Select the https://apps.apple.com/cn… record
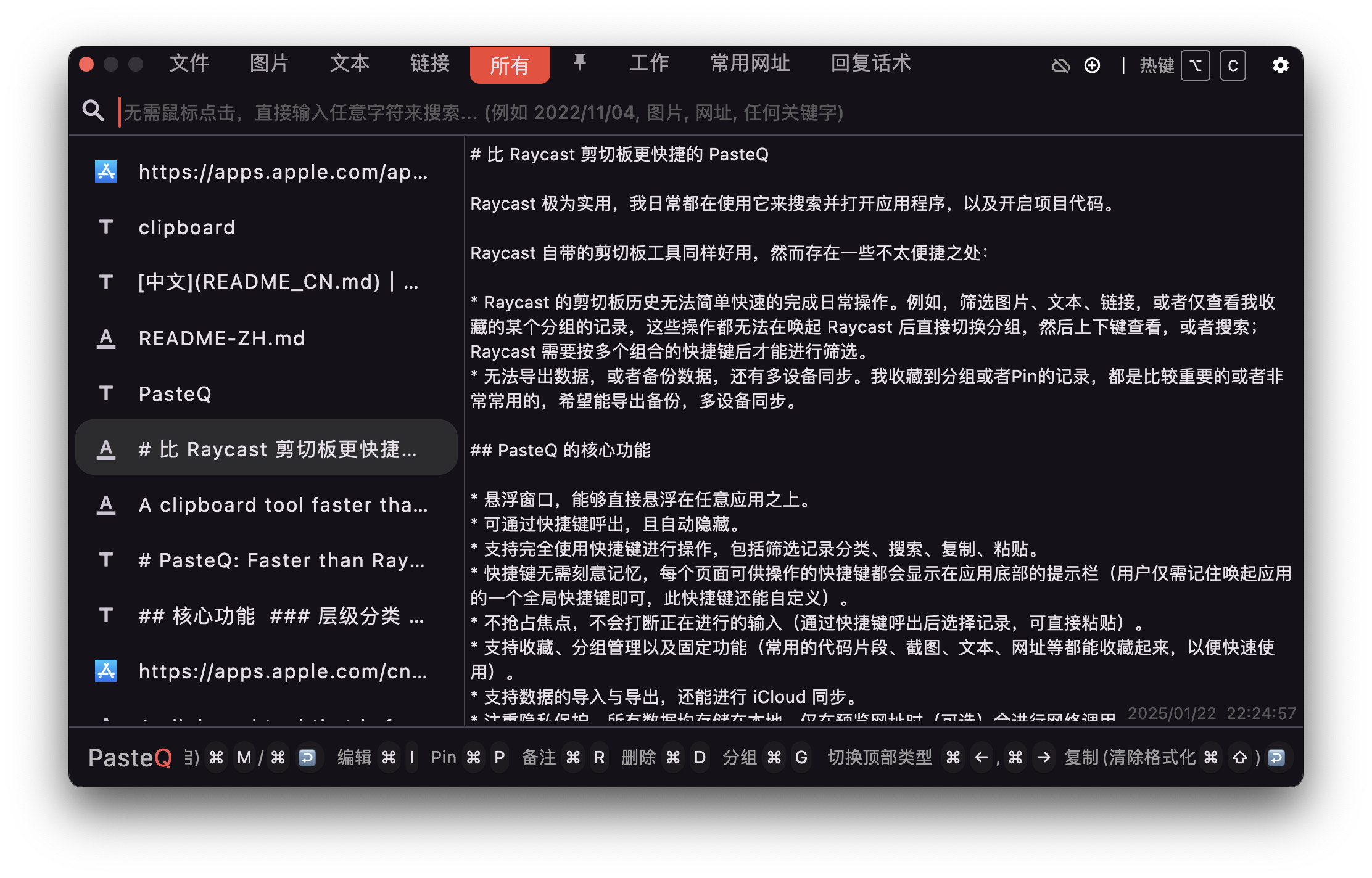Screen dimensions: 1372x878 point(267,671)
